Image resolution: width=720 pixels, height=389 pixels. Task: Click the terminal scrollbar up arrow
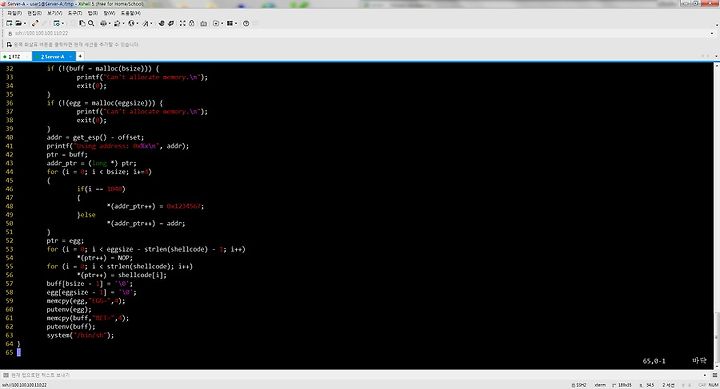(716, 66)
